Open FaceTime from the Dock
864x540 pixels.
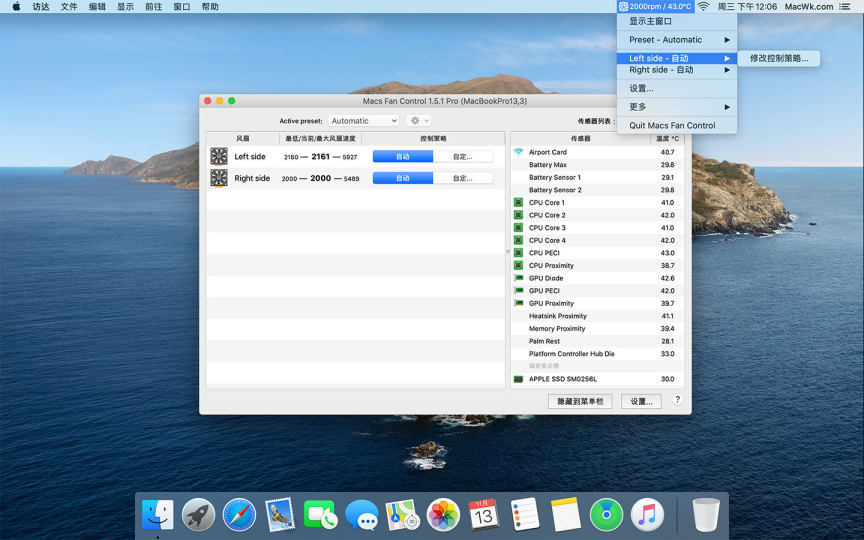321,514
